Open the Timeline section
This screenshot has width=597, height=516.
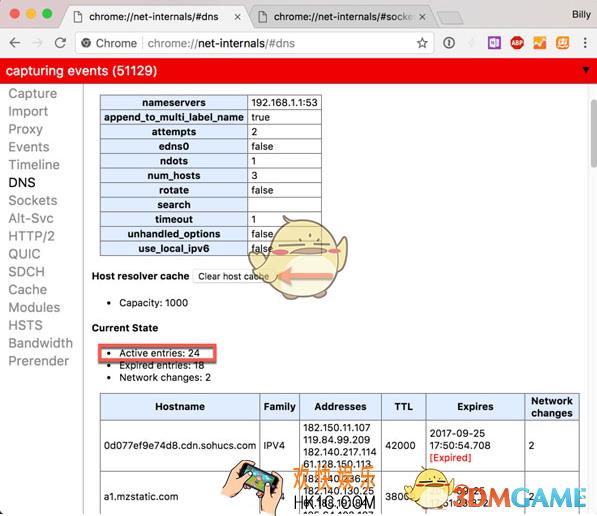[34, 165]
